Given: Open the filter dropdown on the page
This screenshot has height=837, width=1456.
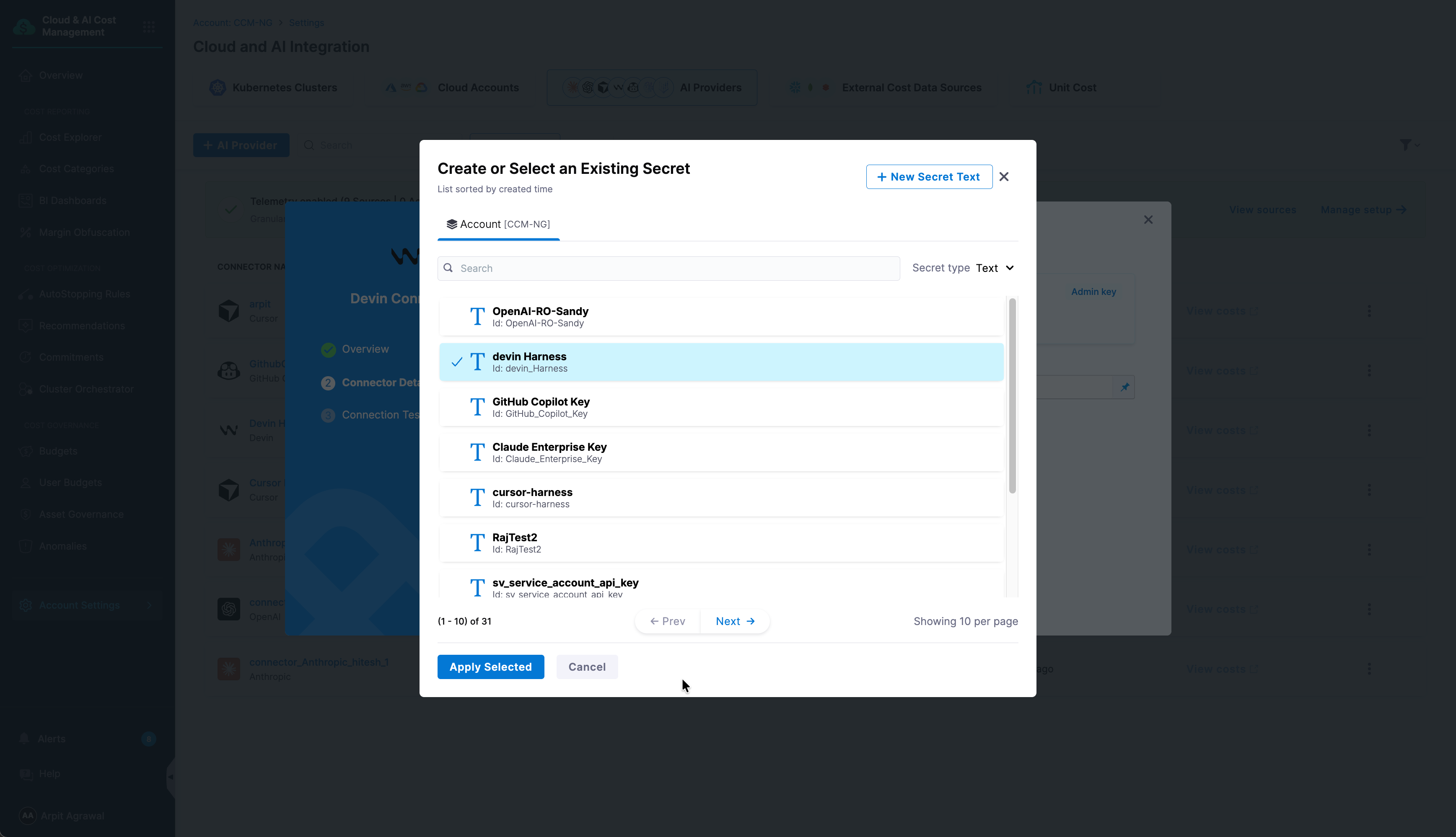Looking at the screenshot, I should [x=1409, y=145].
